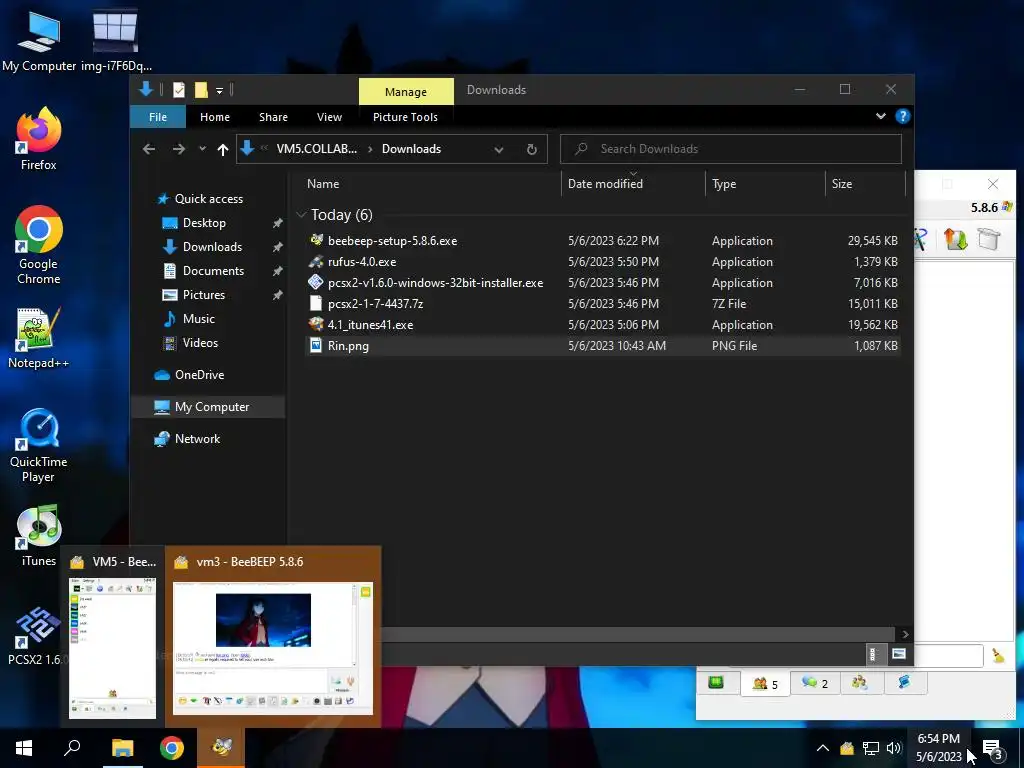The image size is (1024, 768).
Task: Refresh the Downloads folder view
Action: click(532, 150)
